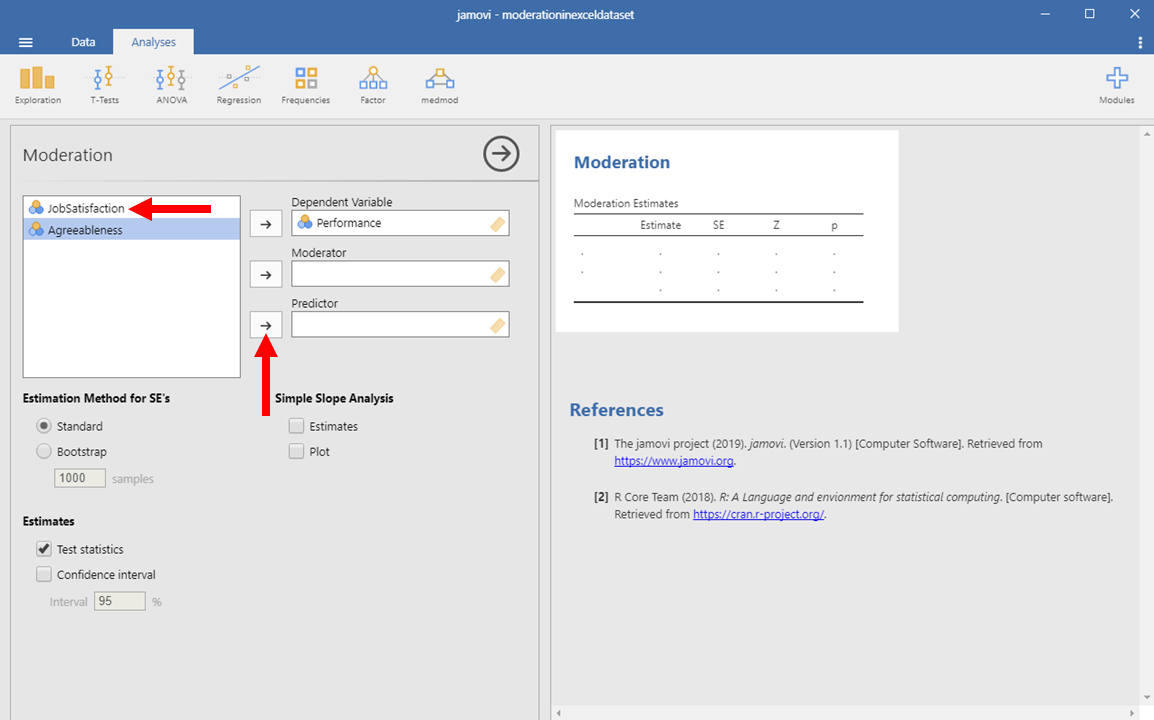Uncheck the Test statistics option

pyautogui.click(x=44, y=549)
